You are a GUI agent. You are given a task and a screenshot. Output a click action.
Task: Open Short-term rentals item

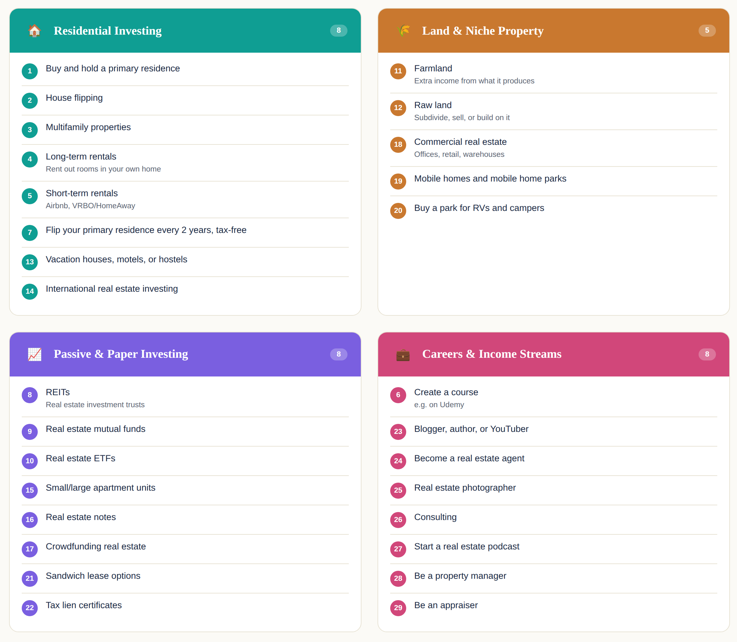[185, 200]
